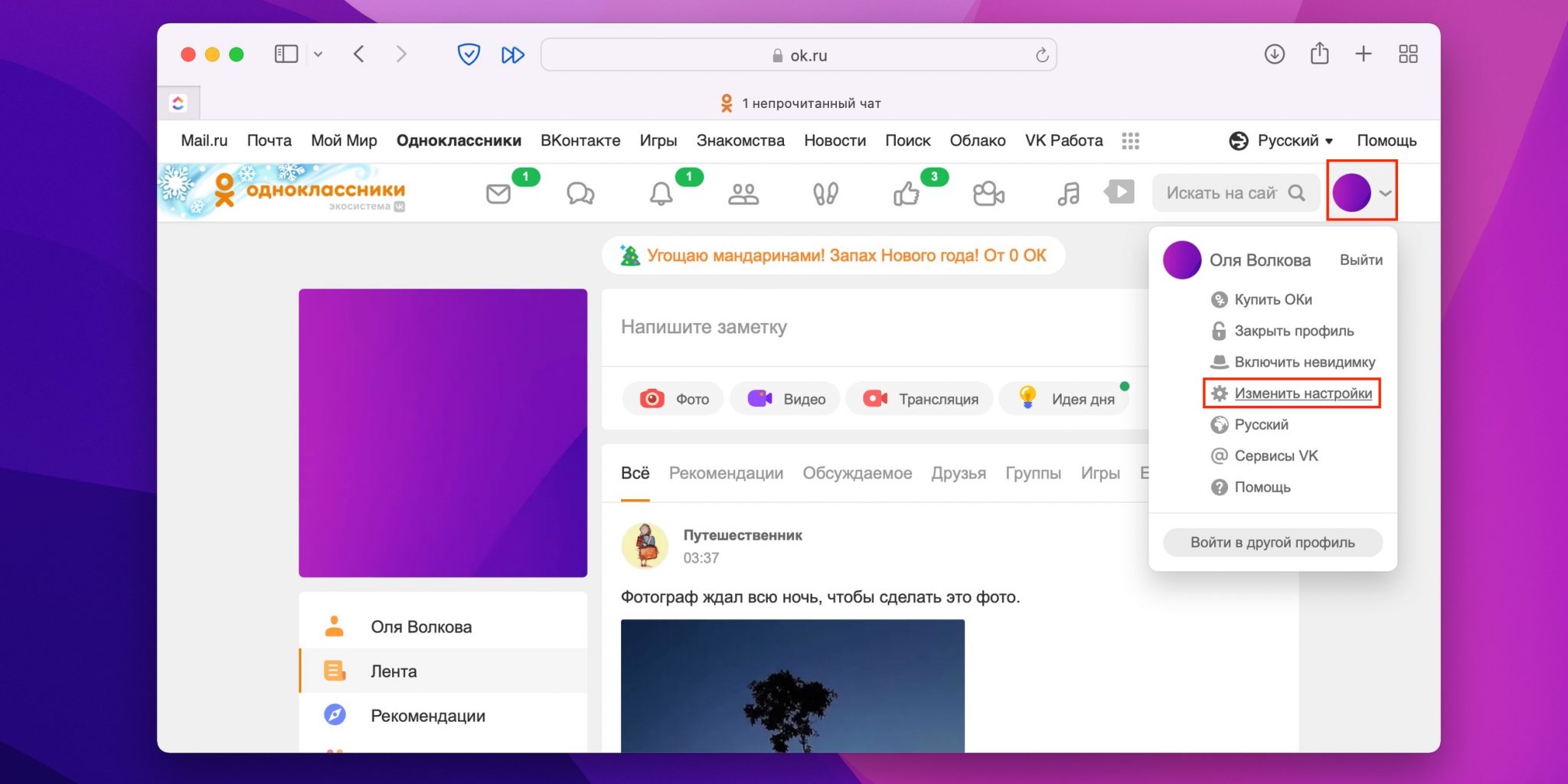The height and width of the screenshot is (784, 1568).
Task: Click the ok.ru address bar
Action: point(799,55)
